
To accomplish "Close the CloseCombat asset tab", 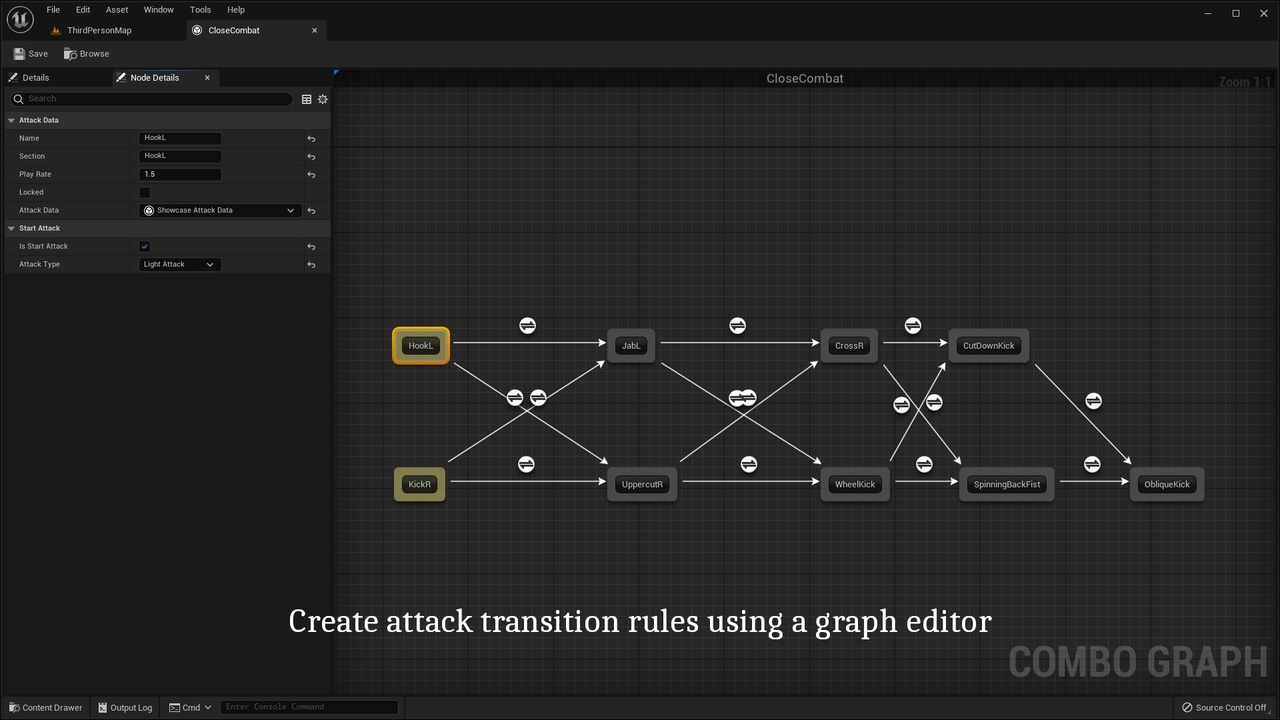I will point(314,30).
